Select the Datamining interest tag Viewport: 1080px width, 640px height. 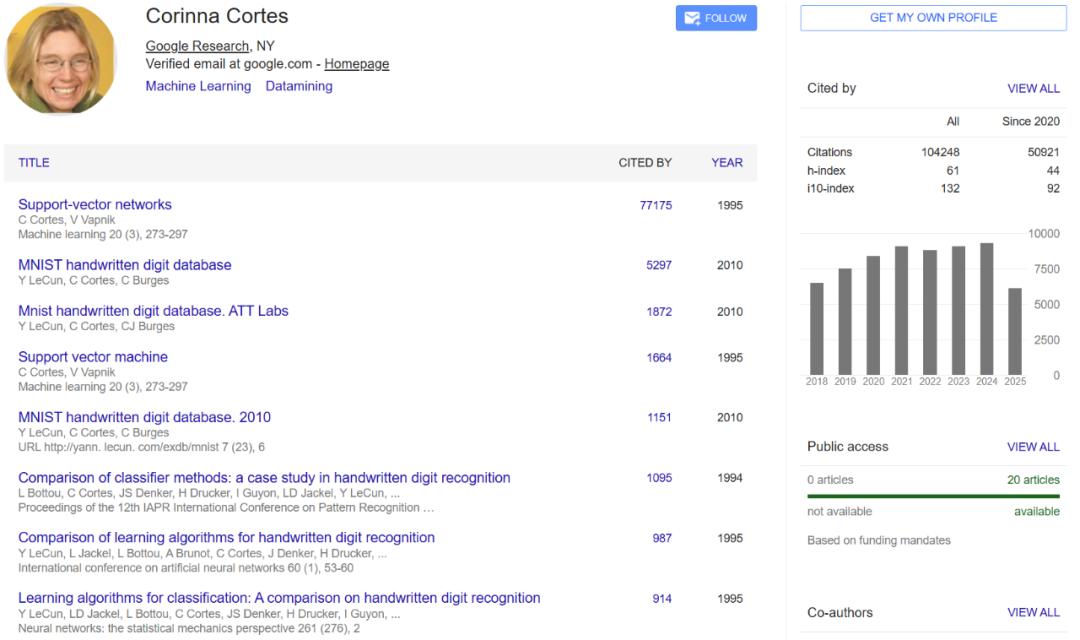point(299,86)
